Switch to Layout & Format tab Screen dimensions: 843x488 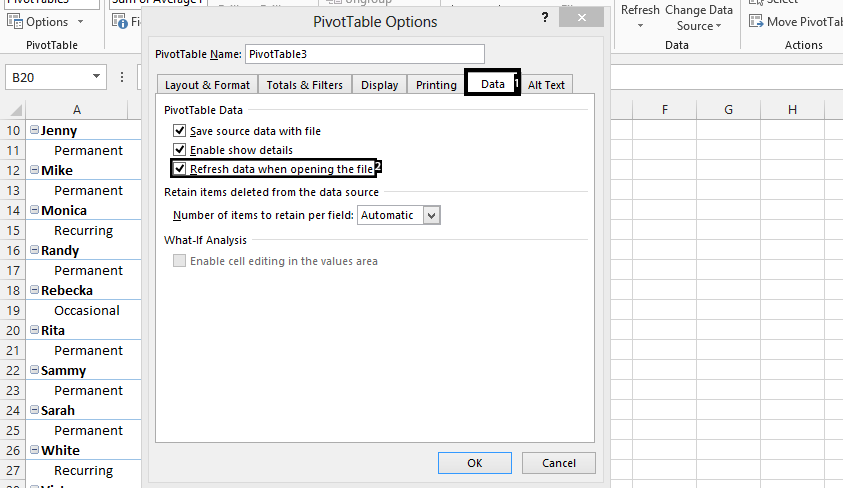click(x=207, y=85)
